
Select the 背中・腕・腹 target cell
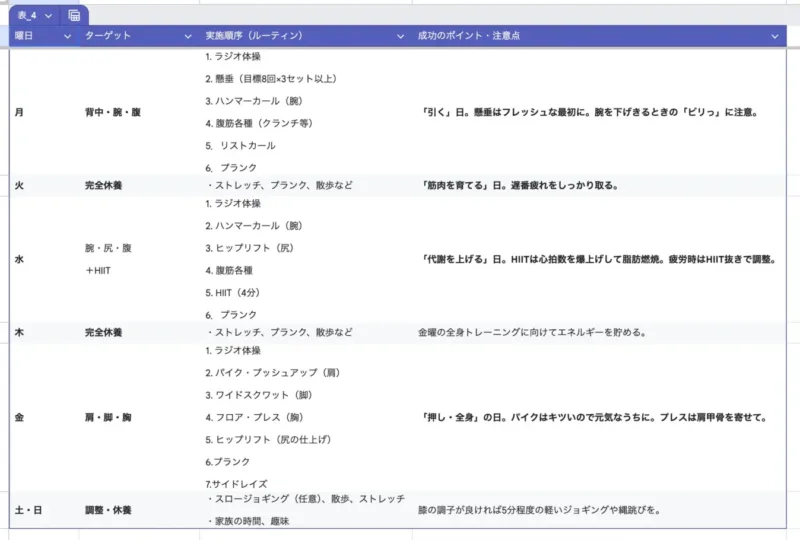[113, 113]
